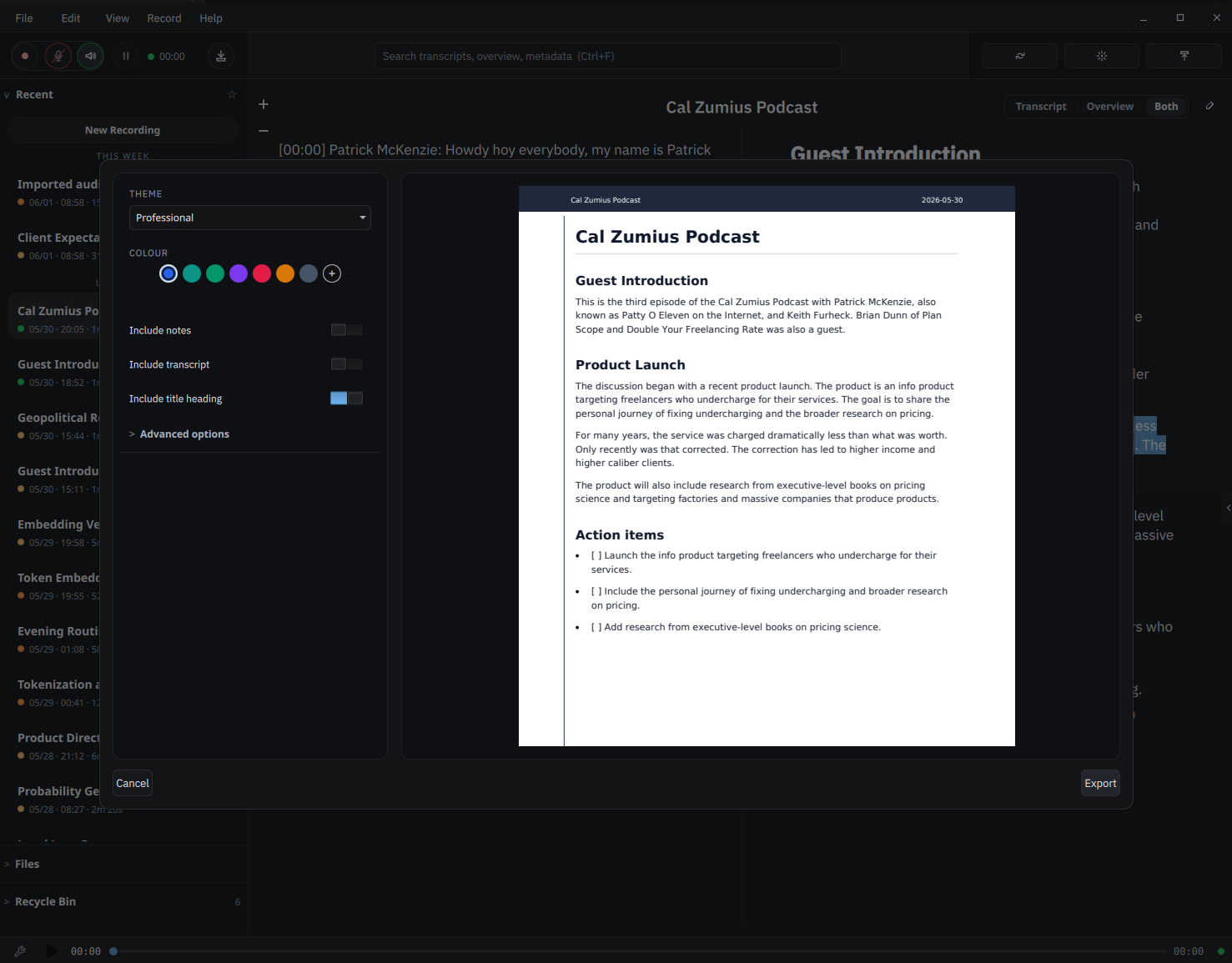The height and width of the screenshot is (963, 1232).
Task: Select the purple colour swatch
Action: pyautogui.click(x=239, y=273)
